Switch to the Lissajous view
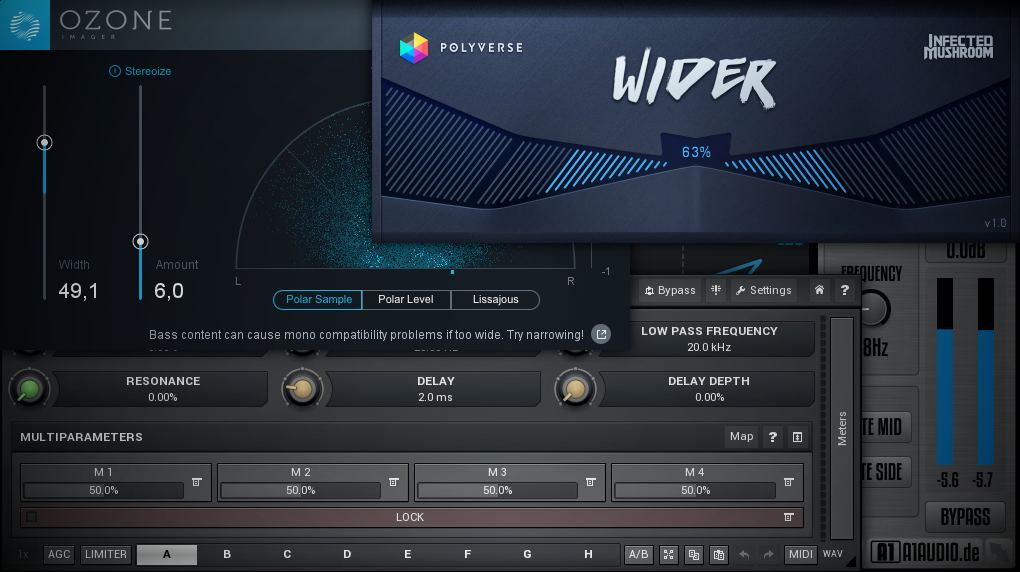 tap(495, 299)
